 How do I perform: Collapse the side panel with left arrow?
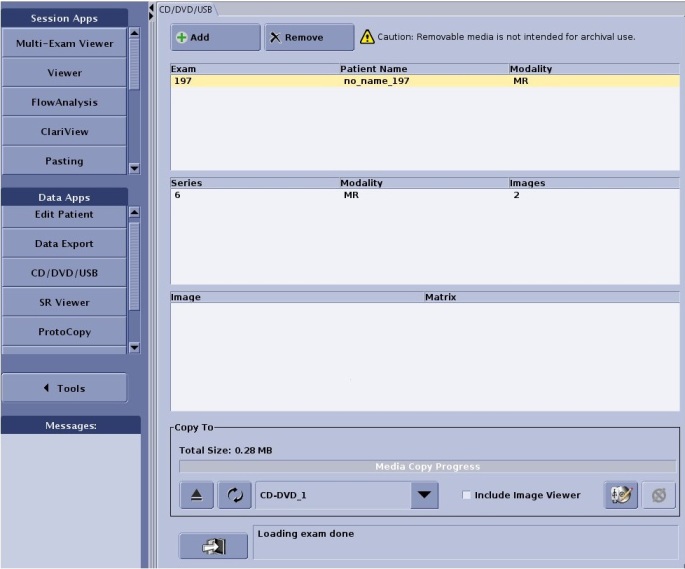[151, 9]
